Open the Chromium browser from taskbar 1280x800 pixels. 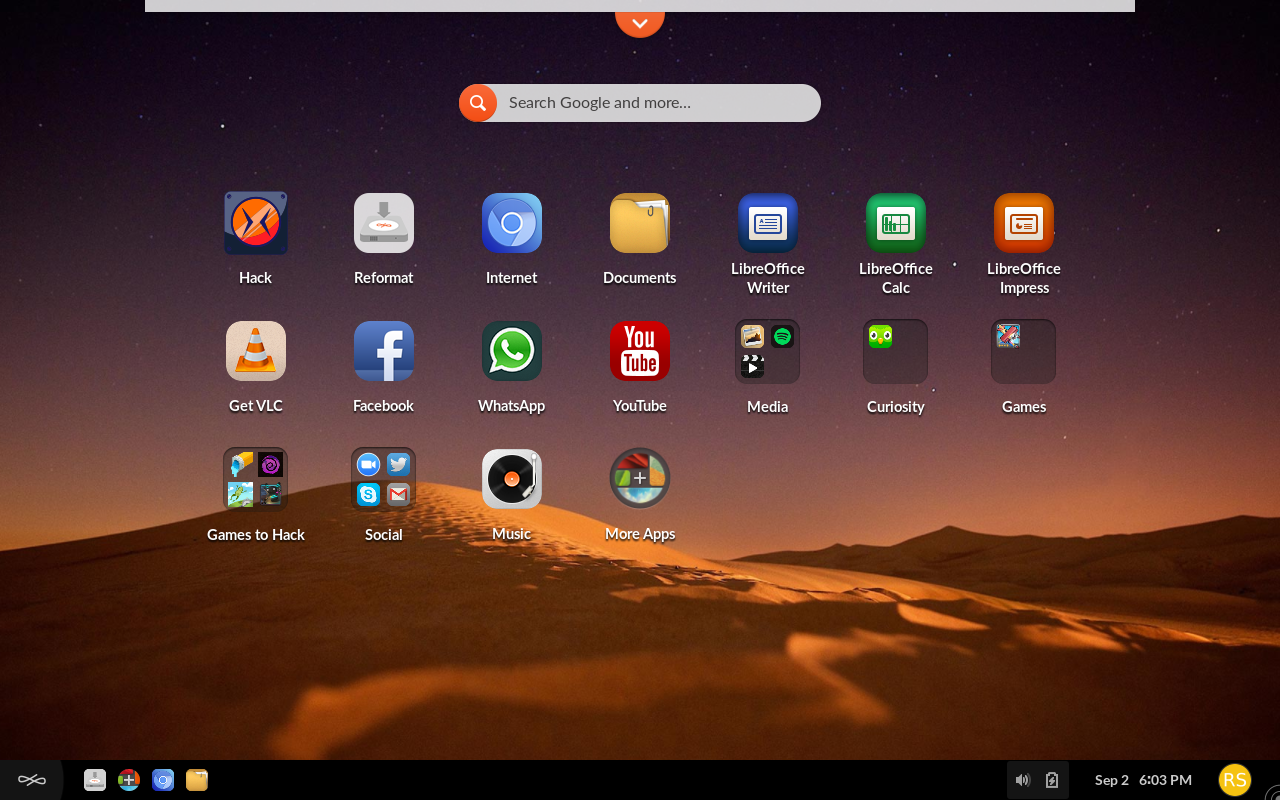[x=163, y=780]
